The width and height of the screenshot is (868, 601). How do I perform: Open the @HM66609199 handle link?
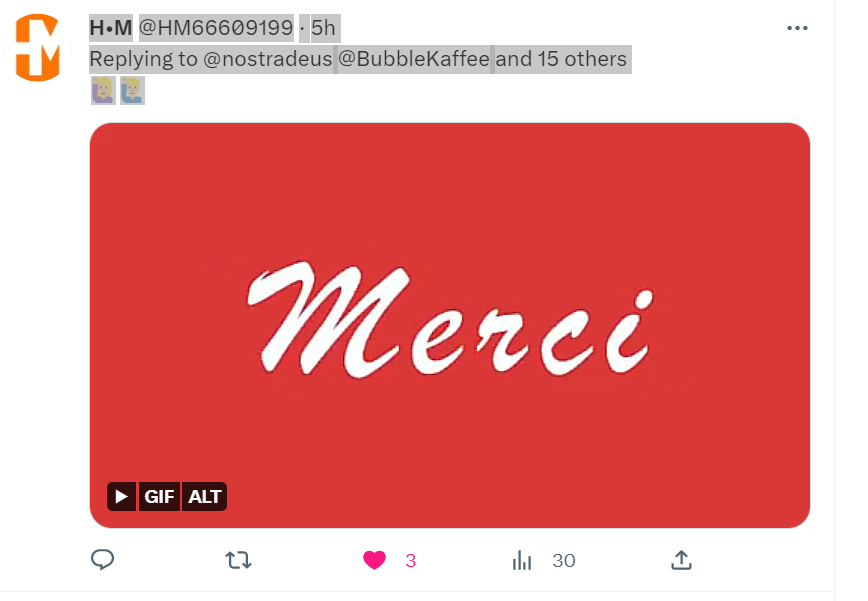point(216,28)
